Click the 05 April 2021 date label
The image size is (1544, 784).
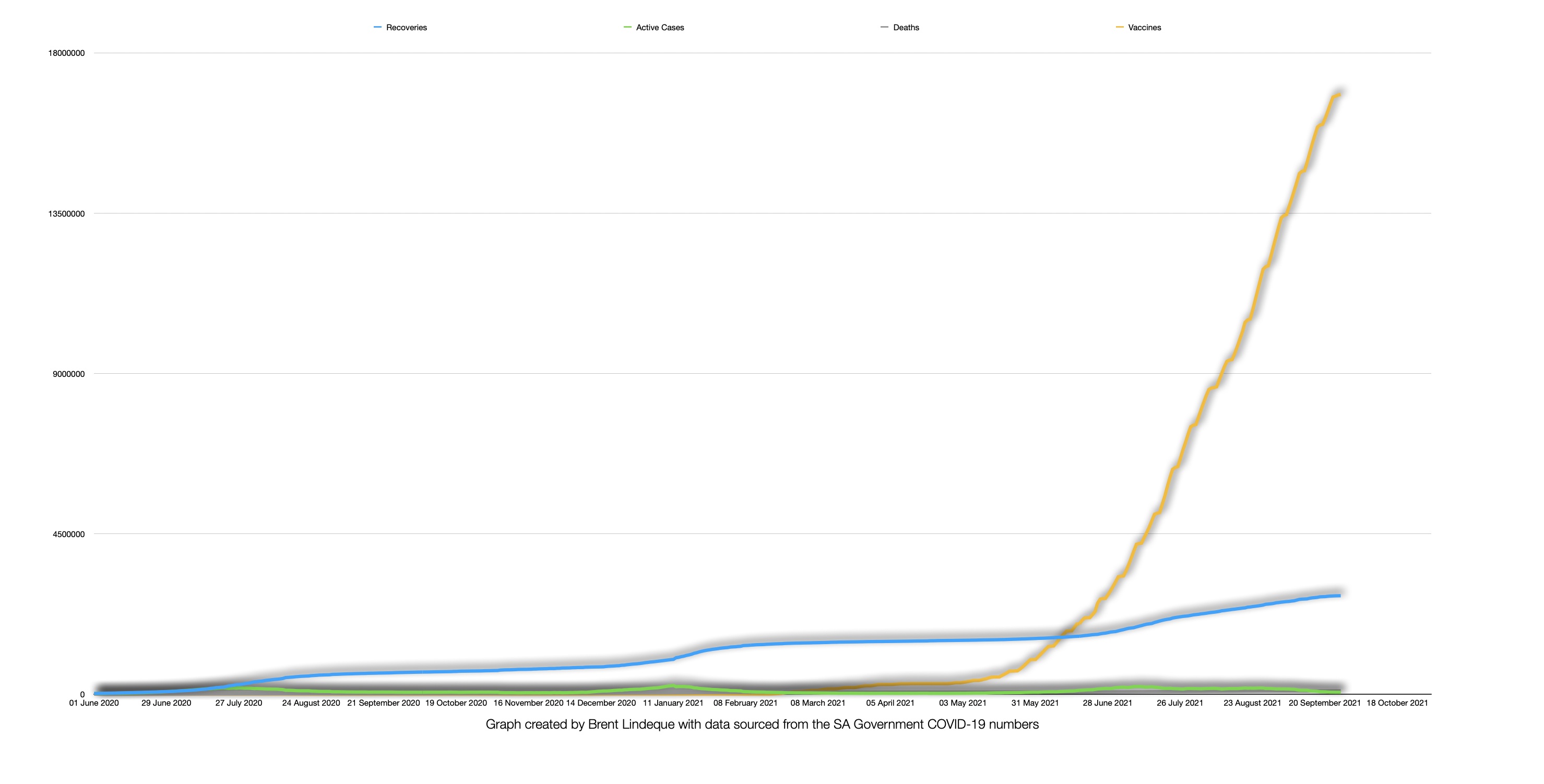point(890,703)
